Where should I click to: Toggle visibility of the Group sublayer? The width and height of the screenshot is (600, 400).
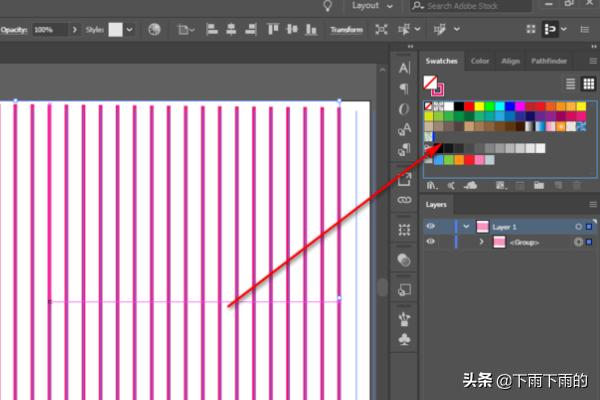tap(431, 242)
